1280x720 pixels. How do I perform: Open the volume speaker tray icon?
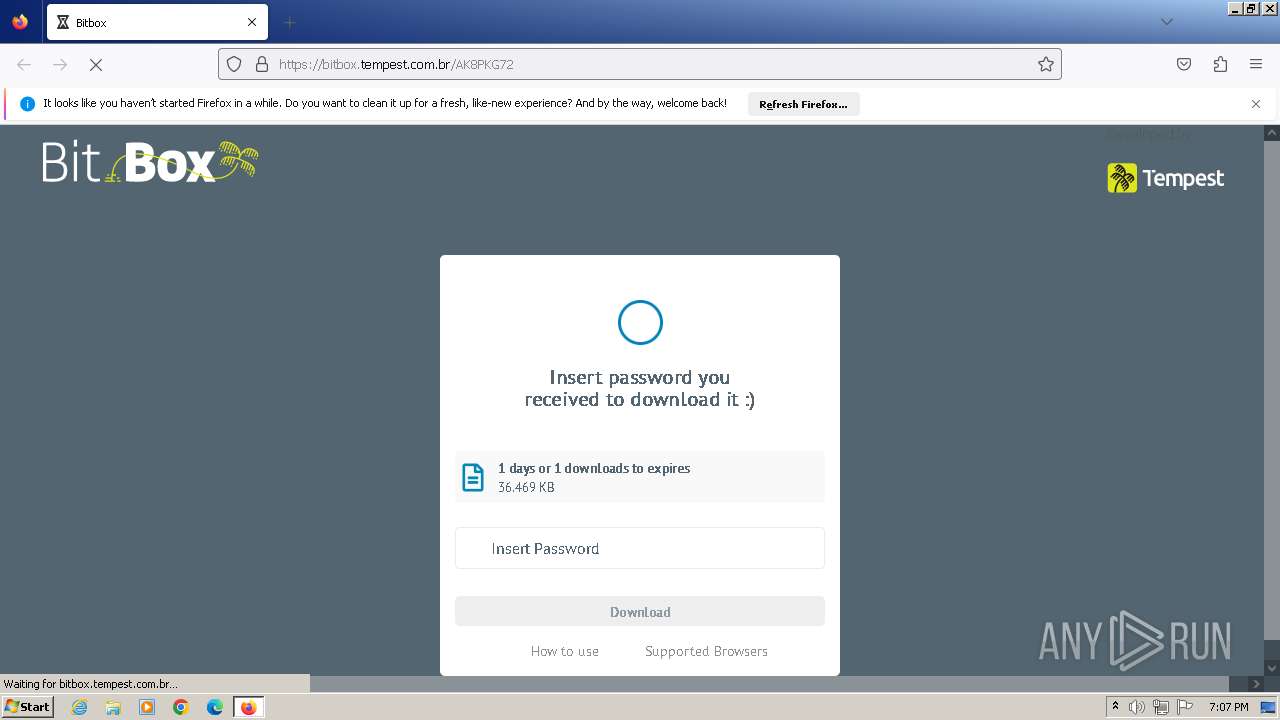click(x=1137, y=707)
